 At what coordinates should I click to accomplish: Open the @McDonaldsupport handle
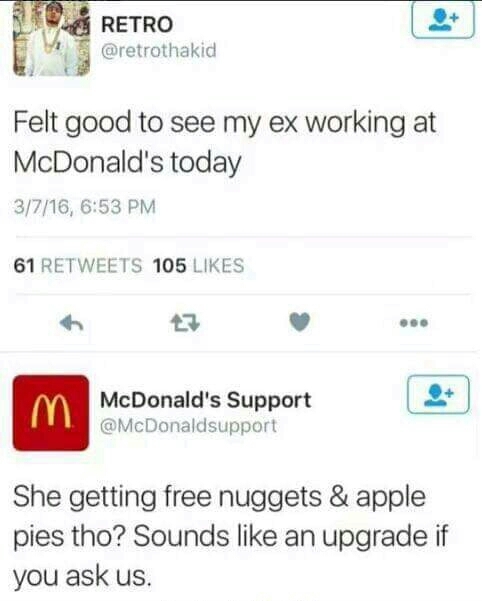click(x=188, y=426)
